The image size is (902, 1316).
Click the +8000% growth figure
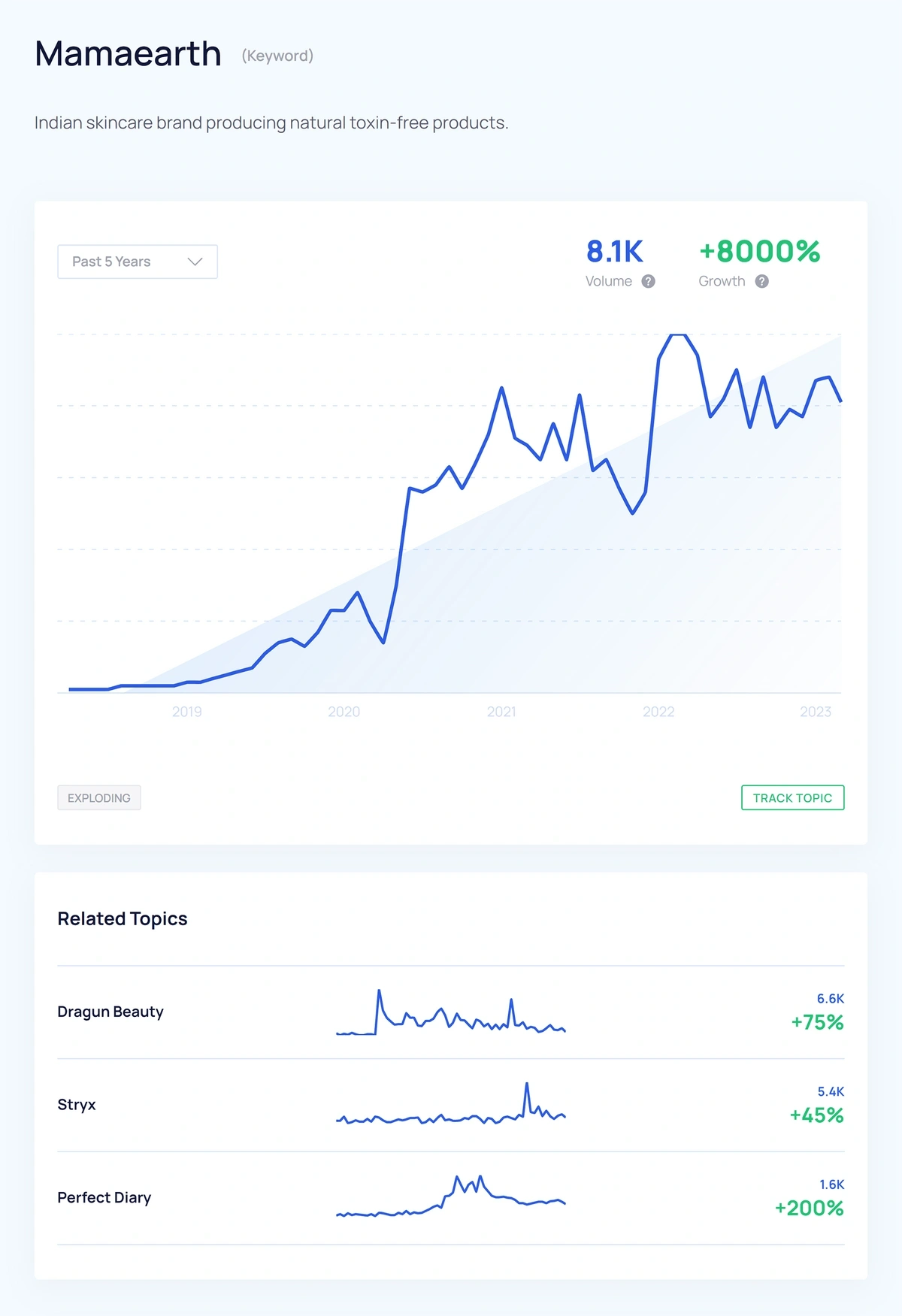coord(759,252)
